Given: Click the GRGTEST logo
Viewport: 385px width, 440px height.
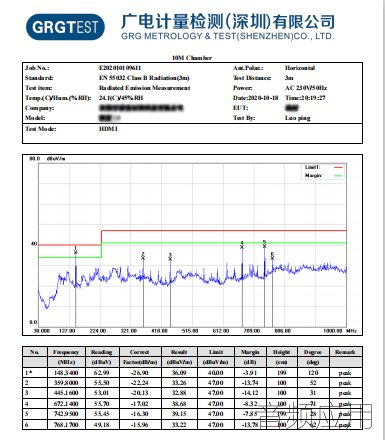Looking at the screenshot, I should point(65,27).
